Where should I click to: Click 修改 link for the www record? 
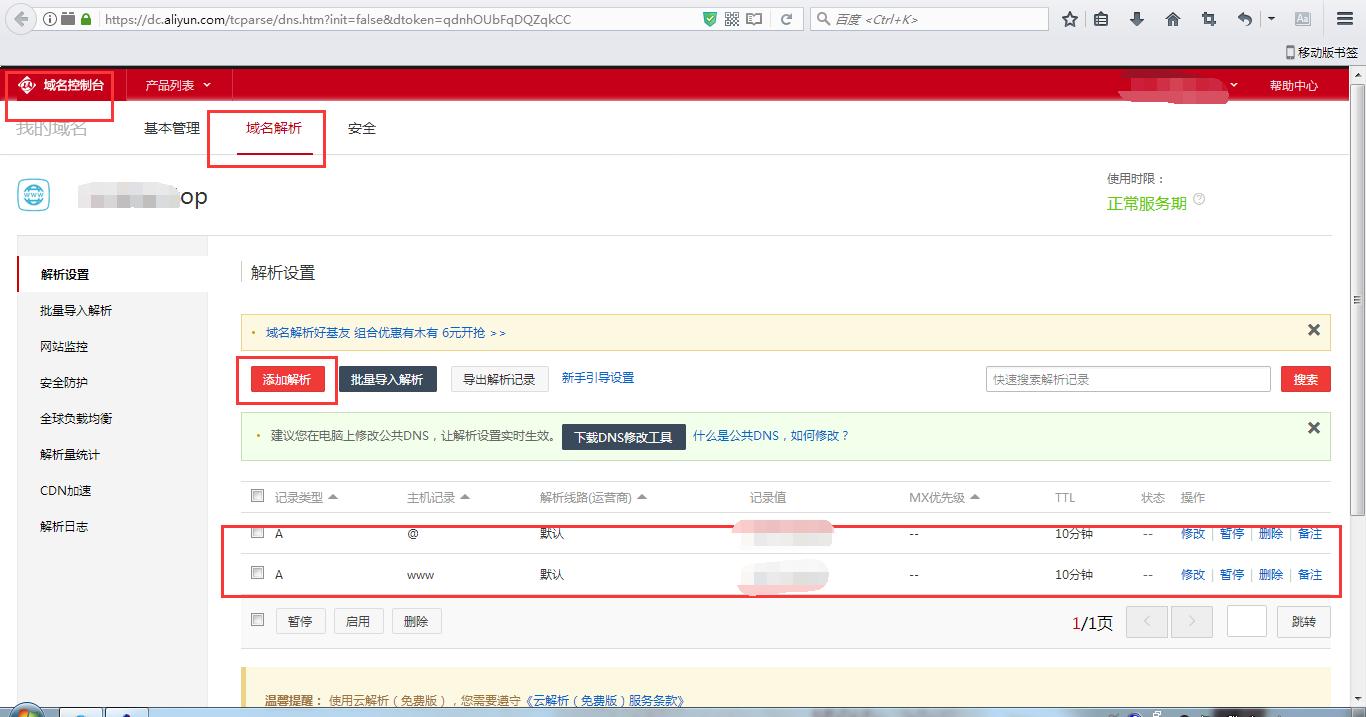click(1193, 575)
